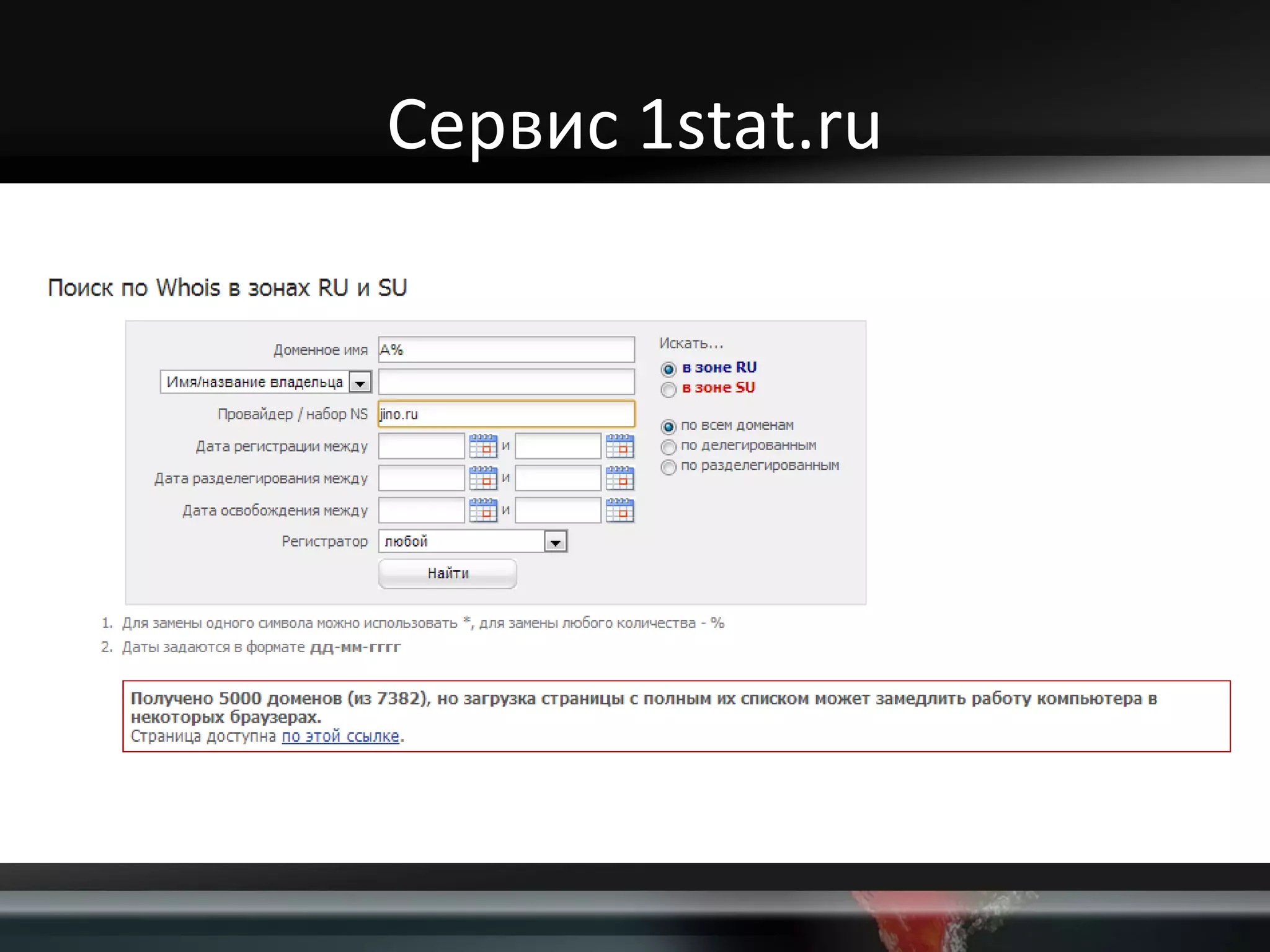Open calendar for undelegation end date
1270x952 pixels.
619,478
